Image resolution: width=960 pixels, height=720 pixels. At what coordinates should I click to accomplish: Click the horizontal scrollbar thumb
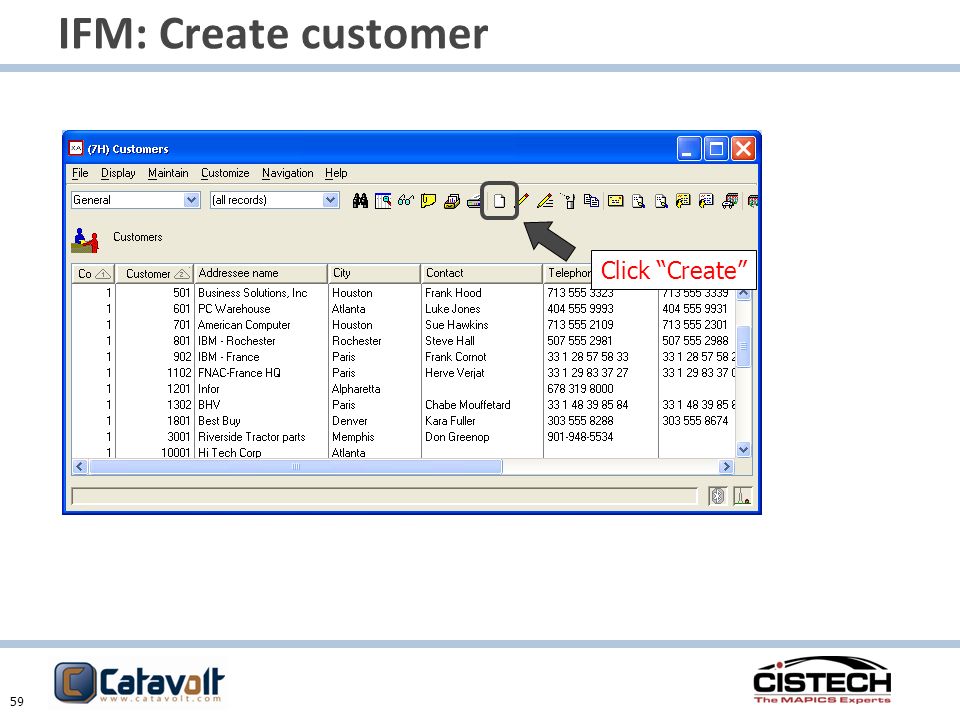(296, 467)
